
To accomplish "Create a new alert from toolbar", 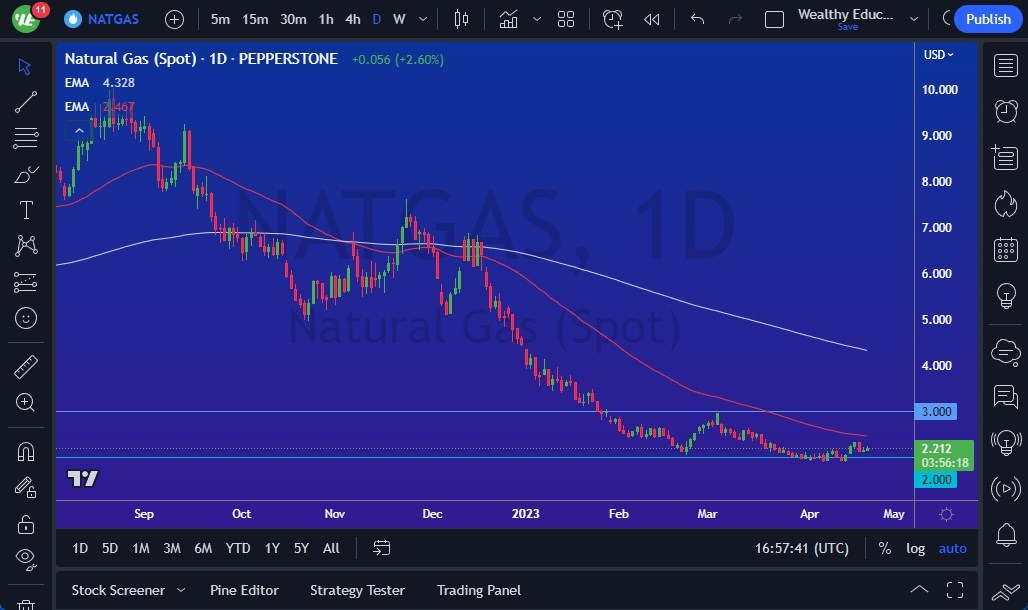I will 612,20.
